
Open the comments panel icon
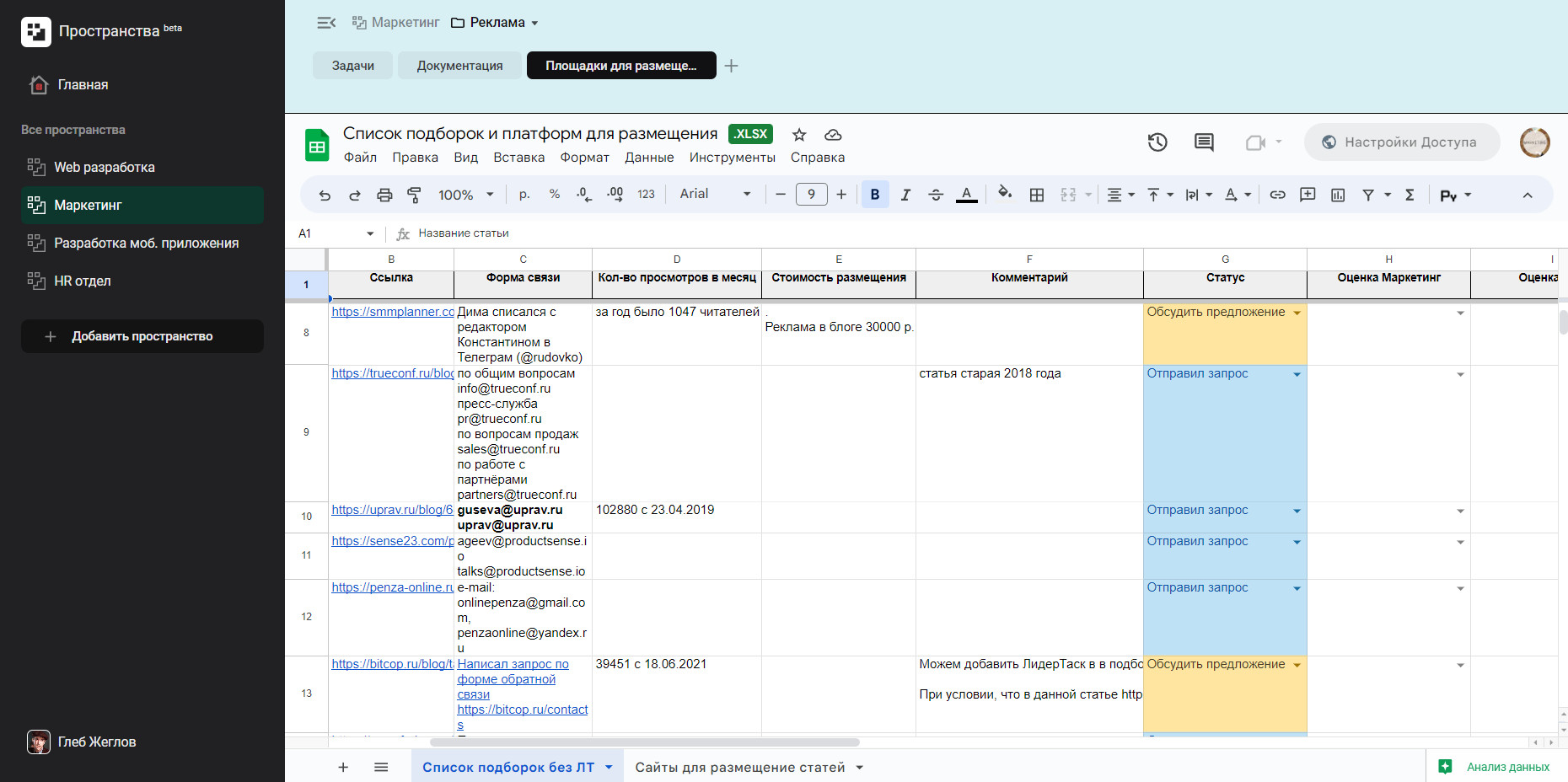click(1204, 142)
